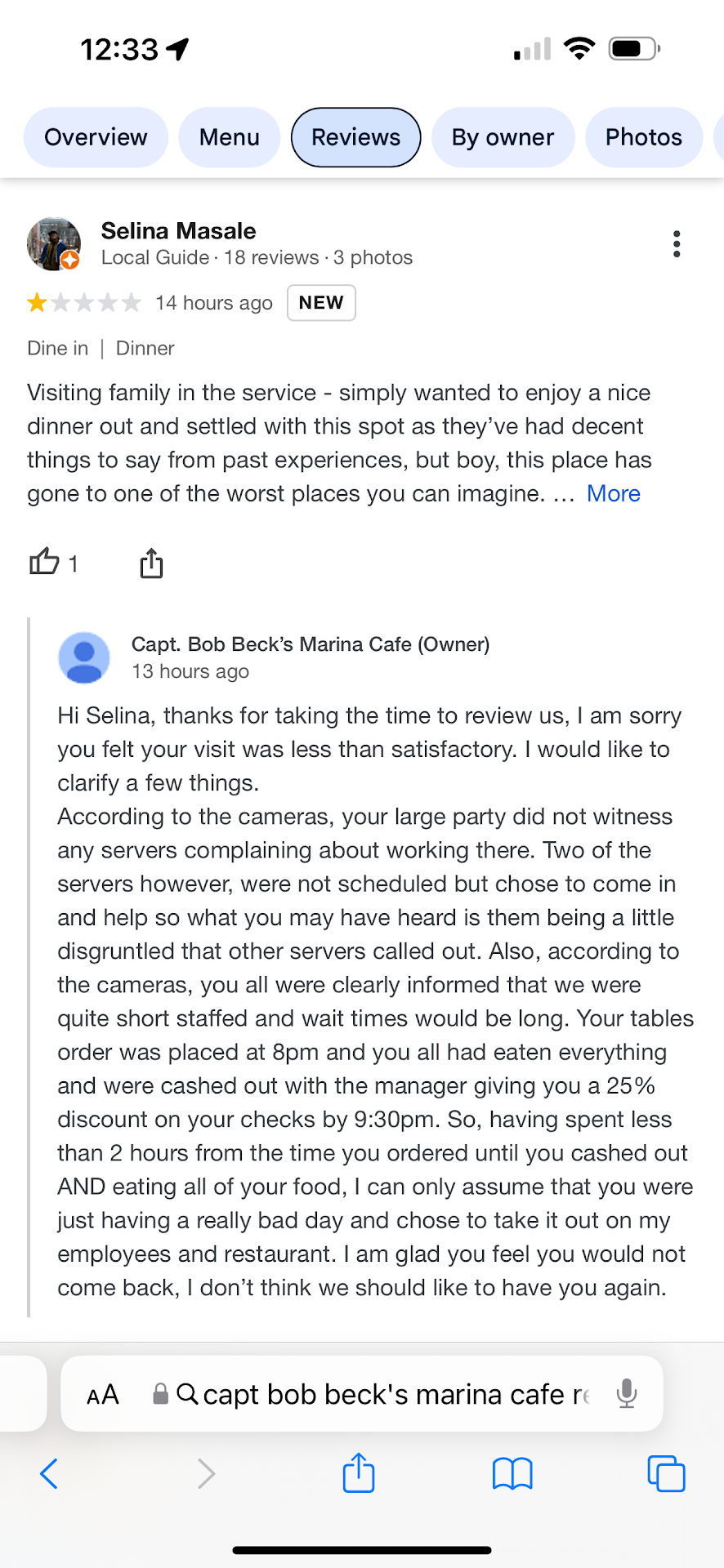This screenshot has width=724, height=1568.
Task: Tap the Capt. Bob Beck's owner avatar
Action: coord(84,657)
